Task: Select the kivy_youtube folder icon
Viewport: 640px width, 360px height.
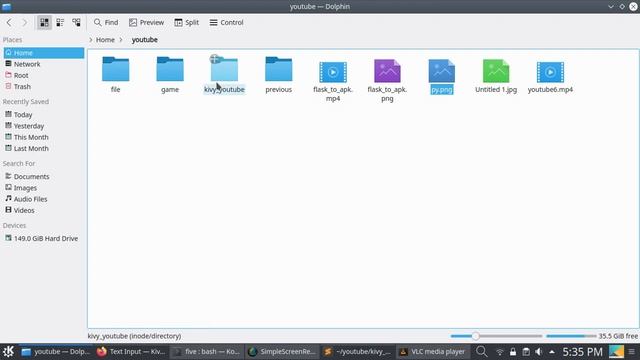Action: click(224, 70)
